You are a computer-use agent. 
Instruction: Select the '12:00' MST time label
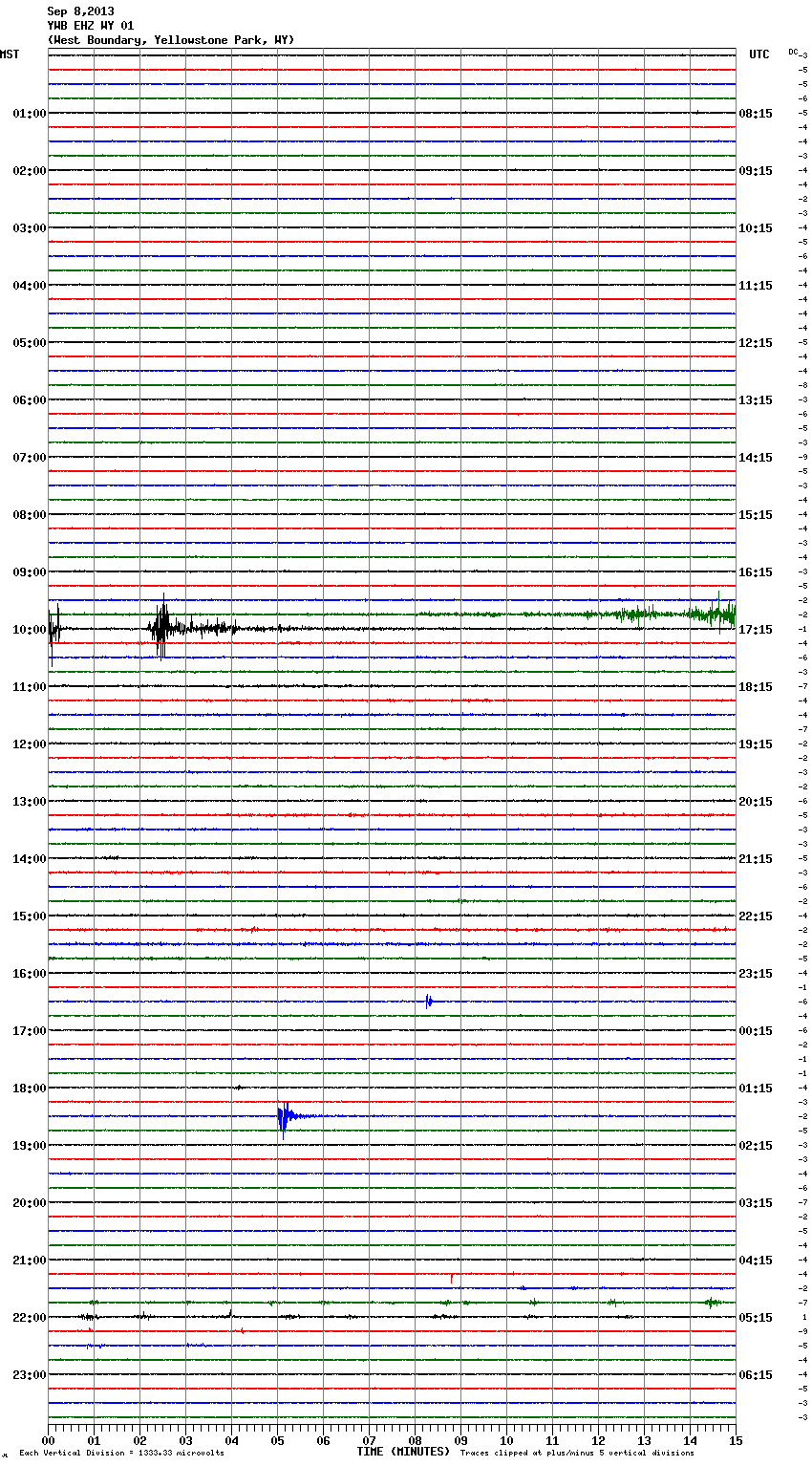[x=29, y=744]
